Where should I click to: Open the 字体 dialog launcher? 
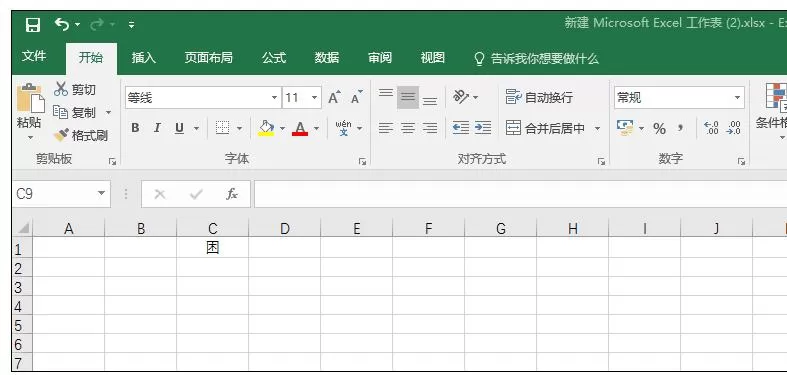pos(362,162)
